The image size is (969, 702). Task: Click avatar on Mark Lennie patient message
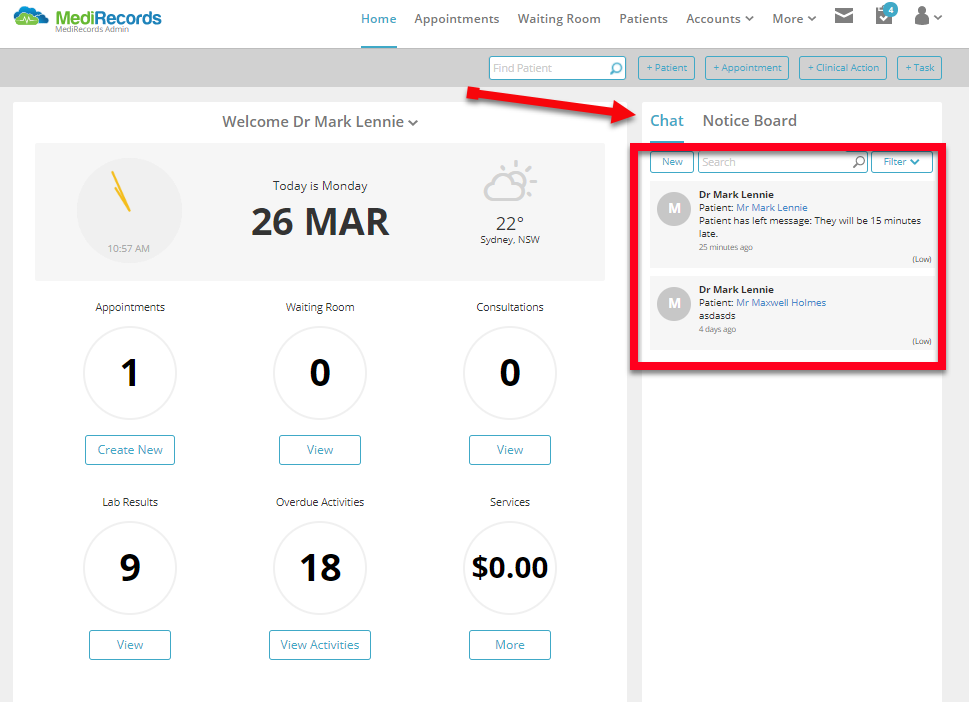674,209
